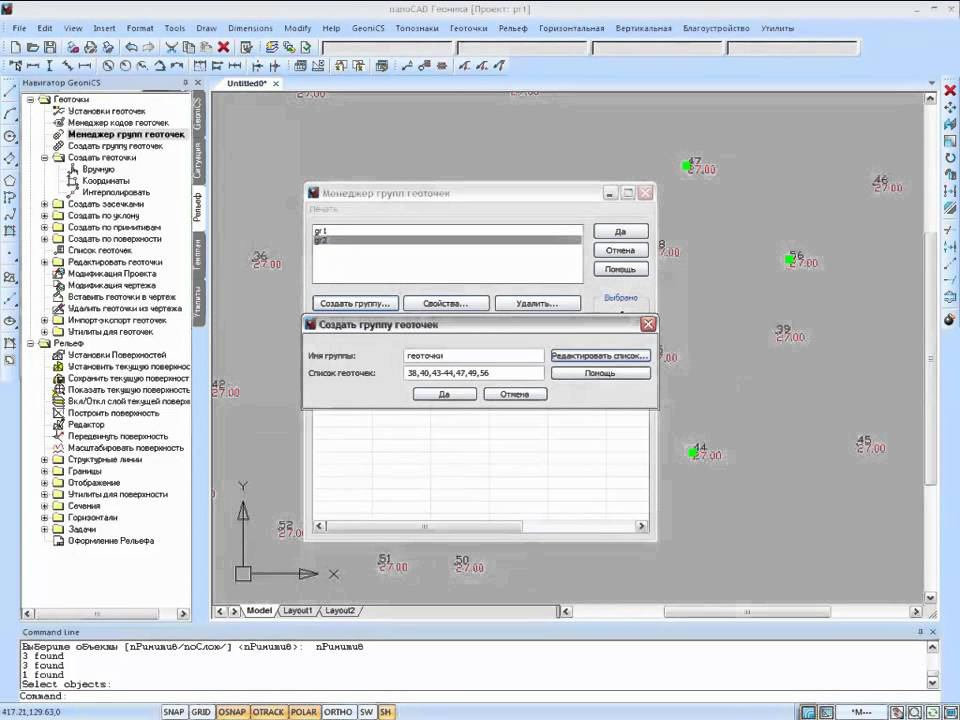Click the zoom magnifier icon in status bar
The height and width of the screenshot is (720, 960).
915,712
